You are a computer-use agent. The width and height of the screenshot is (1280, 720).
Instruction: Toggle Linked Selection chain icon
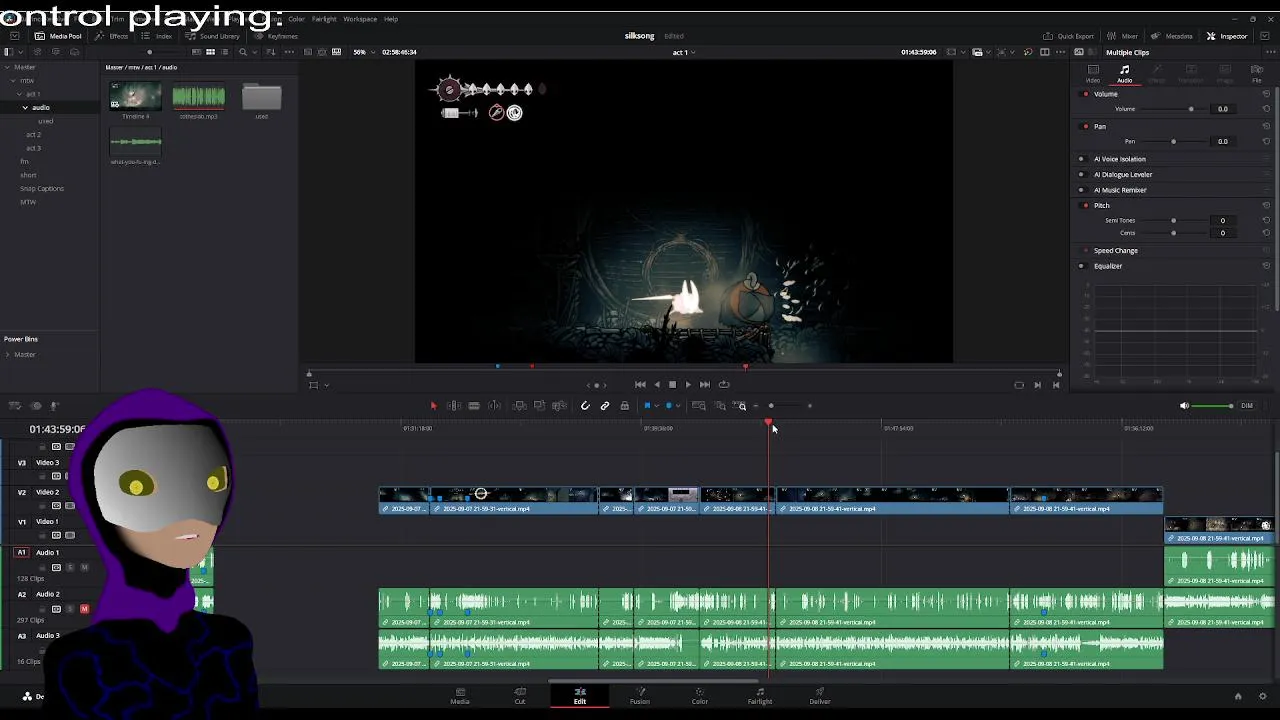click(x=605, y=406)
